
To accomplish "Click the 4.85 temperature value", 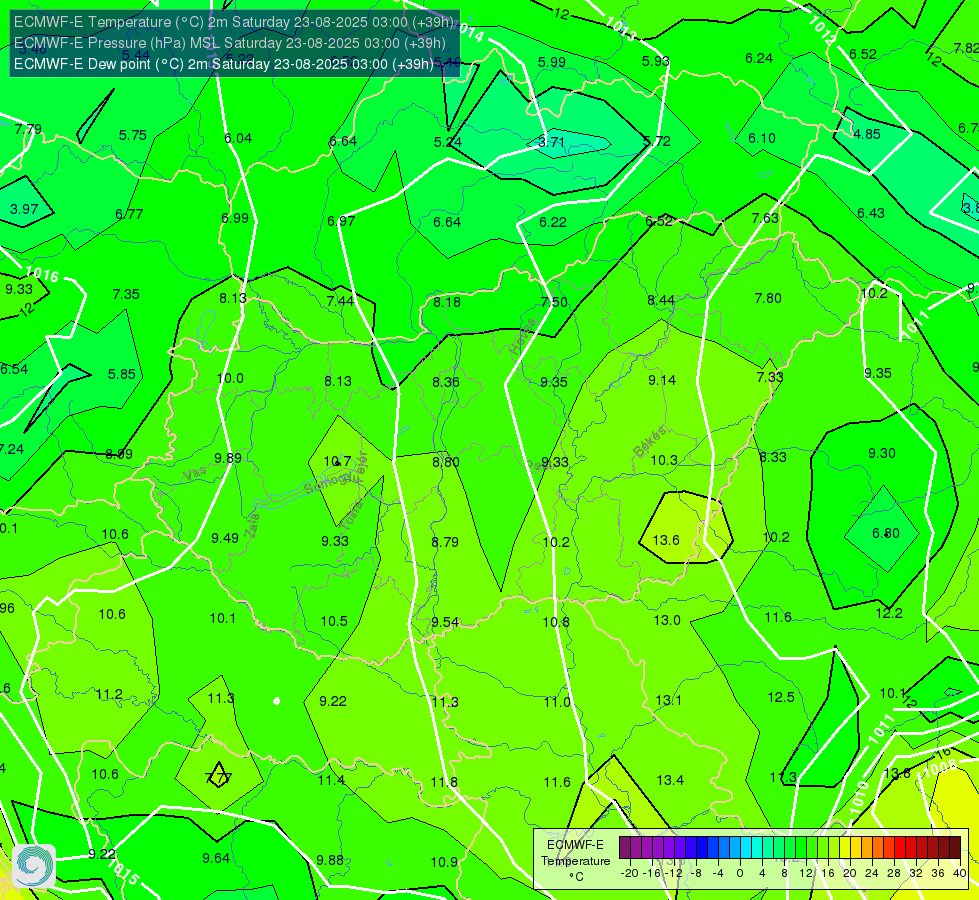I will point(867,134).
